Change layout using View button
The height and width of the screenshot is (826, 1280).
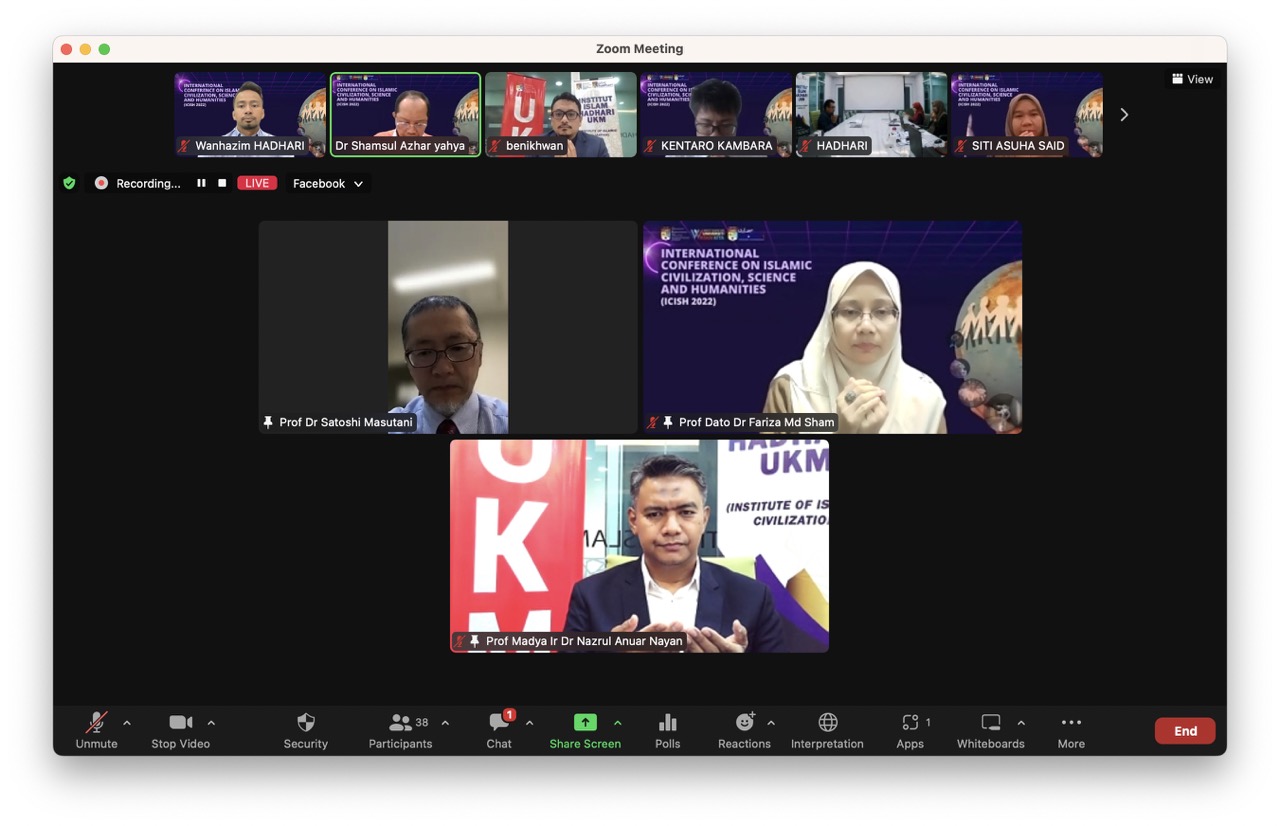[1192, 79]
